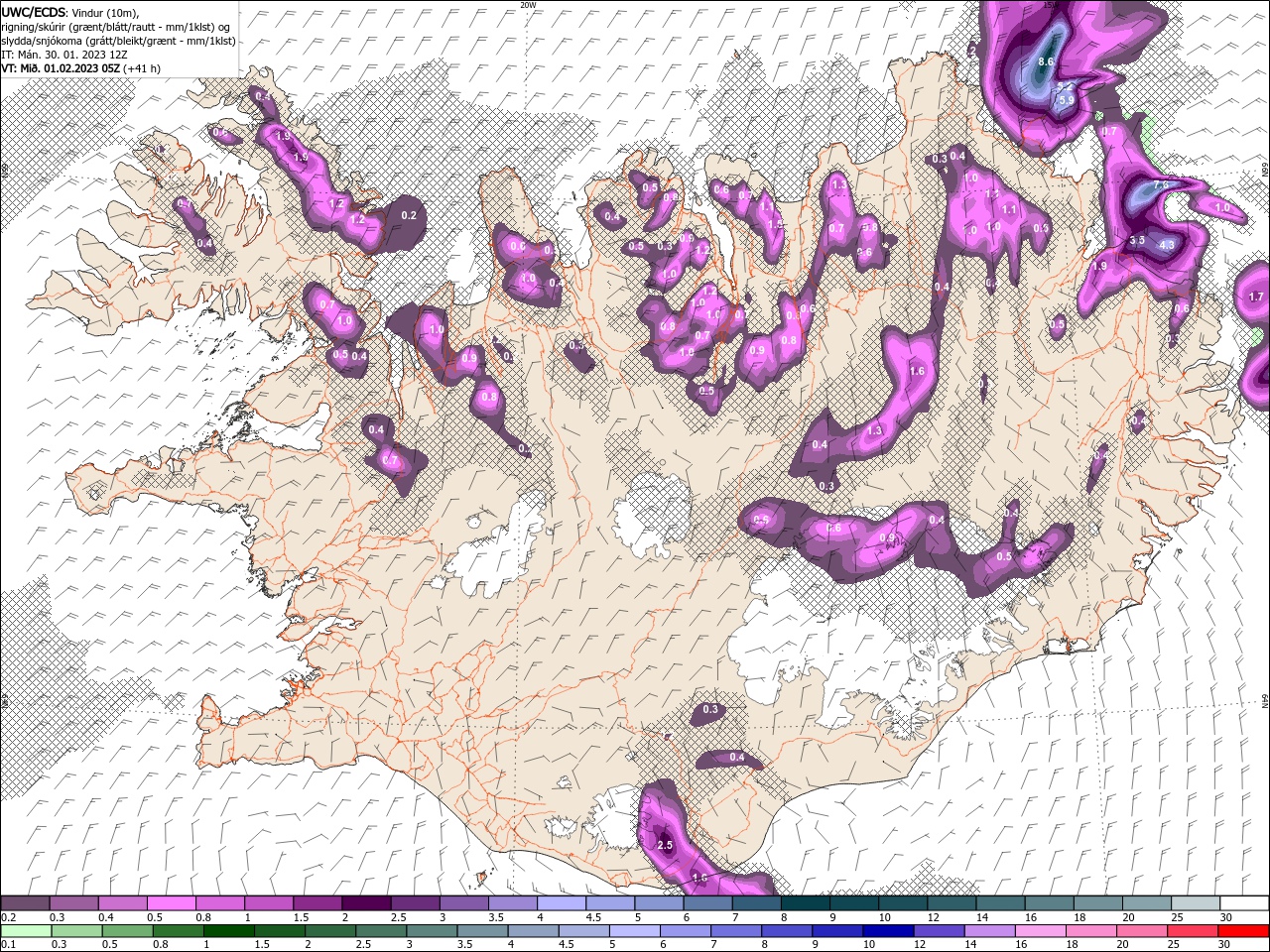Click the pale gray upper-row swatch labeled 25
The width and height of the screenshot is (1270, 952).
1197,903
